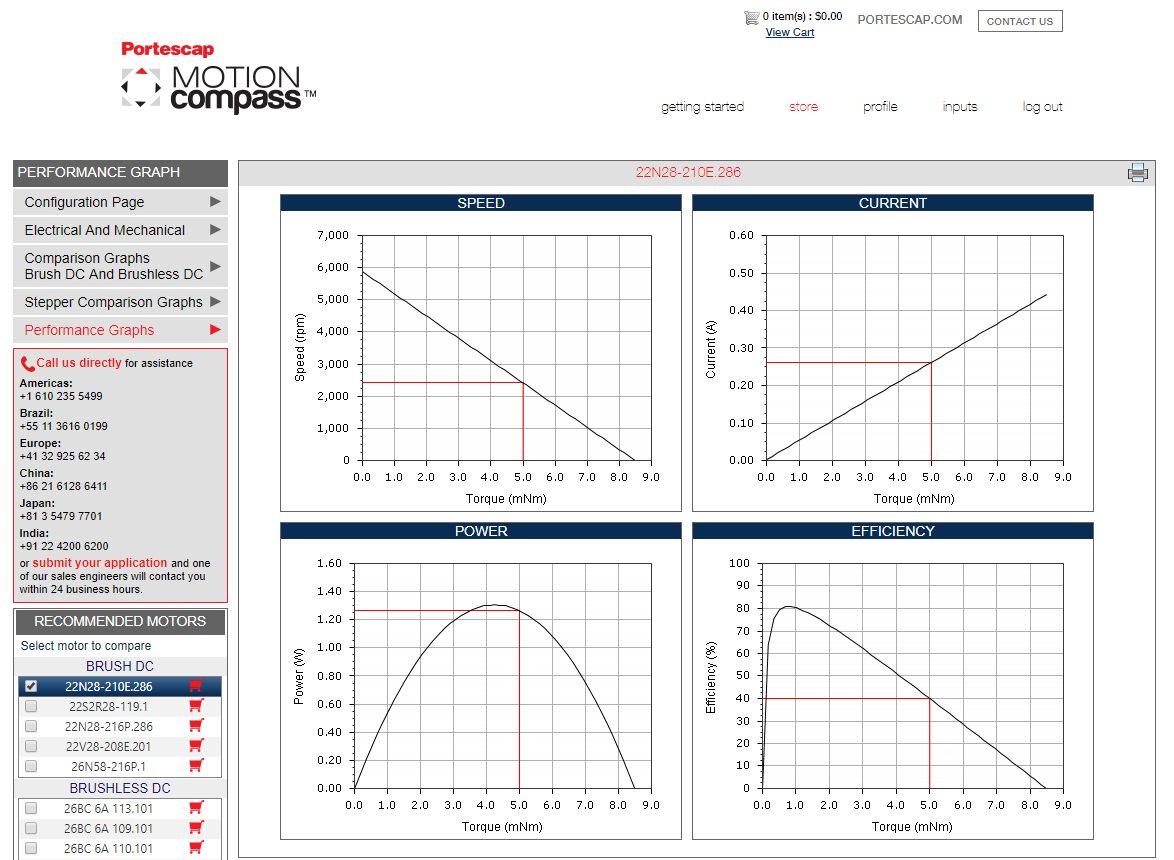This screenshot has height=860, width=1174.
Task: Open the inputs menu item
Action: click(960, 107)
